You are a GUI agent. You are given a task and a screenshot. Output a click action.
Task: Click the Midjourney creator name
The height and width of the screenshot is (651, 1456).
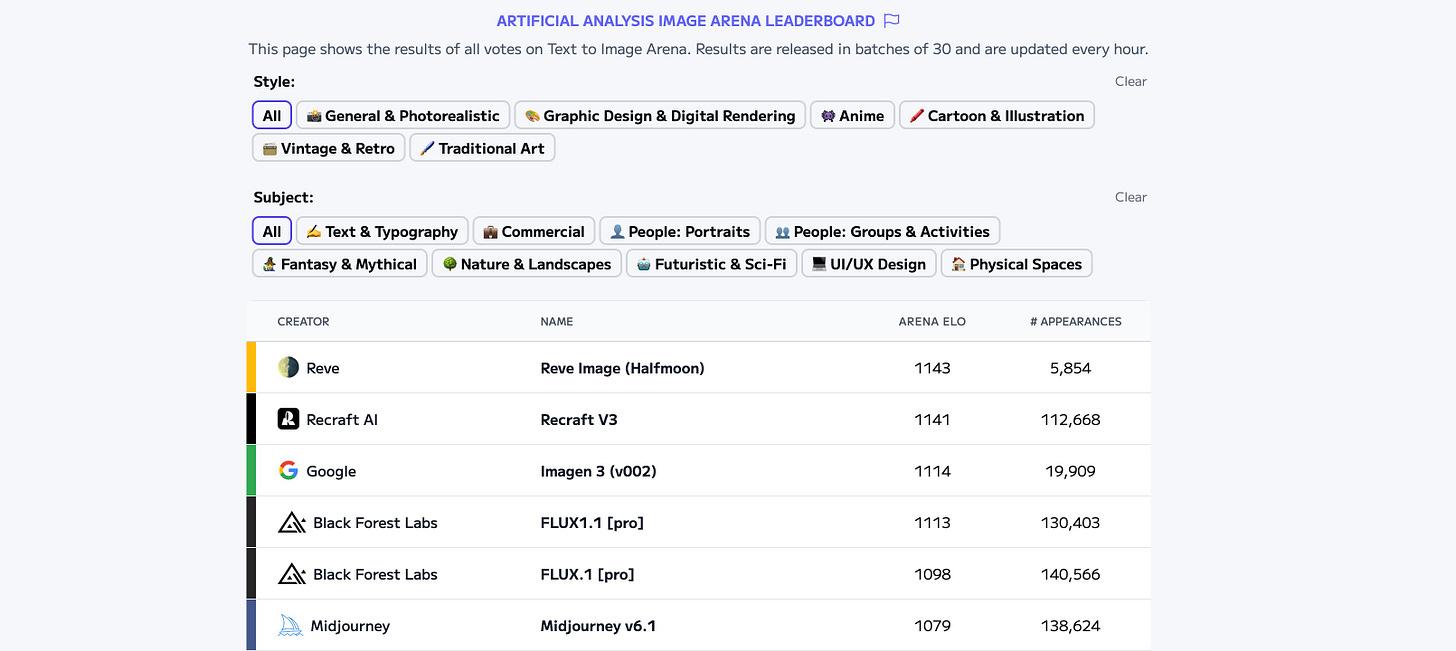[x=350, y=626]
